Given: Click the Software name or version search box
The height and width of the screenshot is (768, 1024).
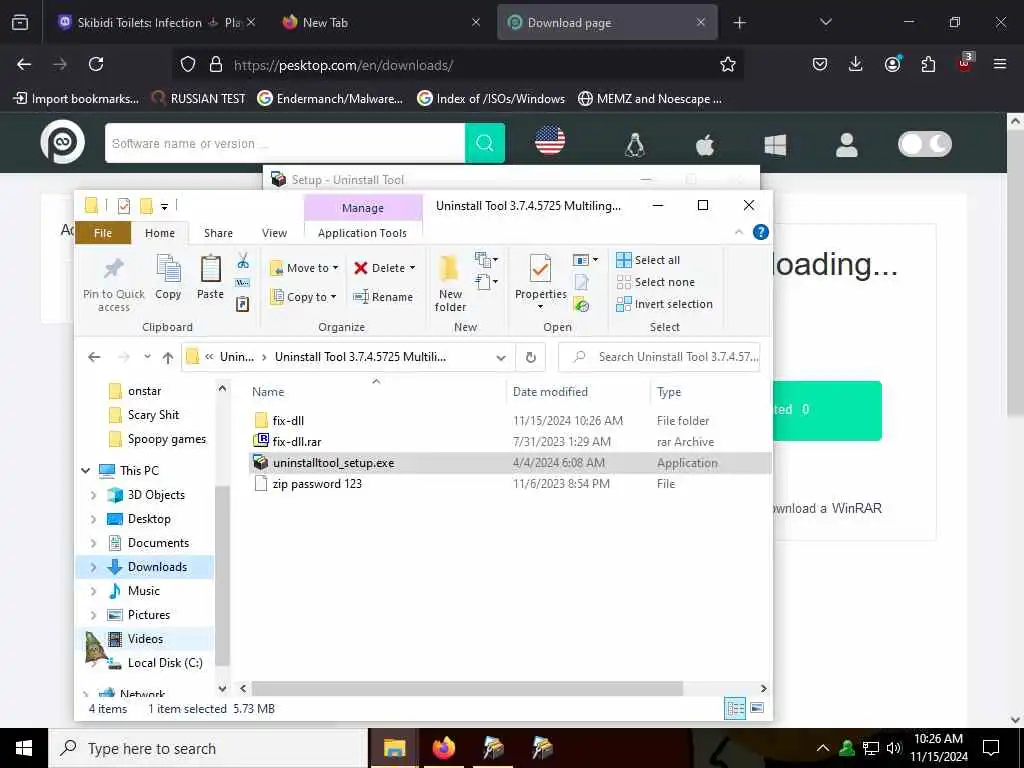Looking at the screenshot, I should [285, 143].
